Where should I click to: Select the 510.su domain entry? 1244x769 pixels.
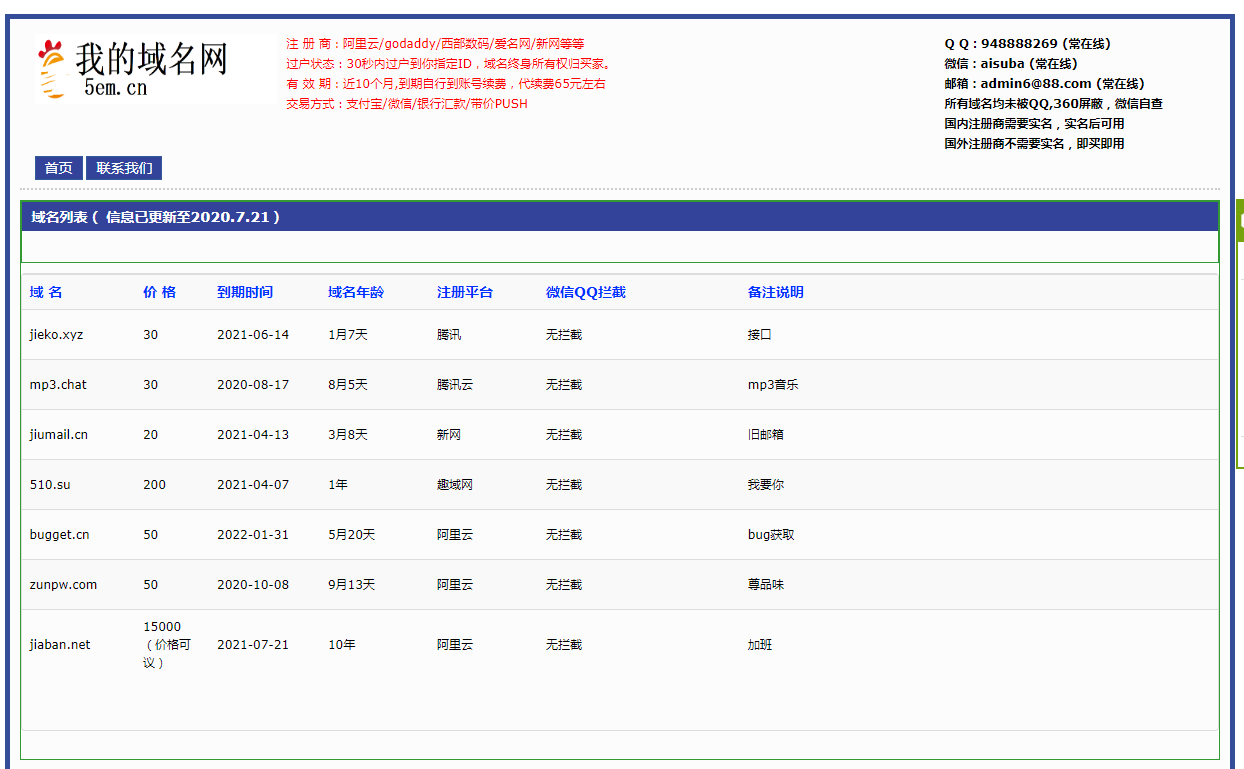coord(50,485)
